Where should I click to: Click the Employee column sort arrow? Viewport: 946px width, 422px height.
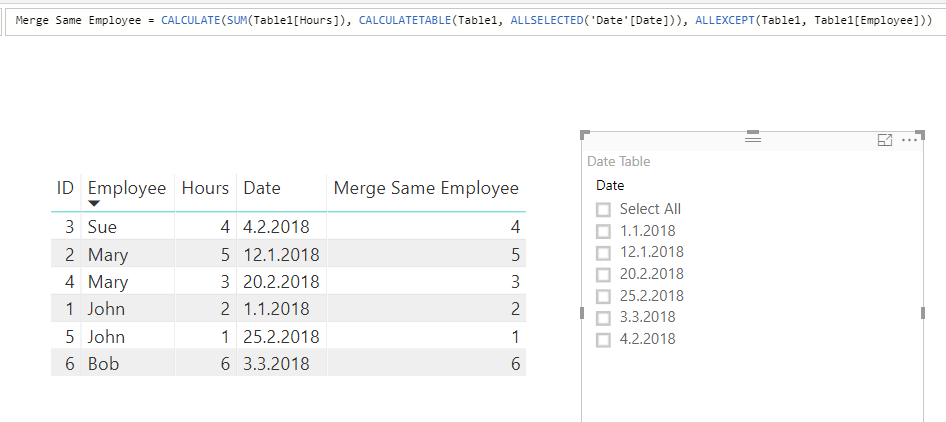click(x=94, y=203)
